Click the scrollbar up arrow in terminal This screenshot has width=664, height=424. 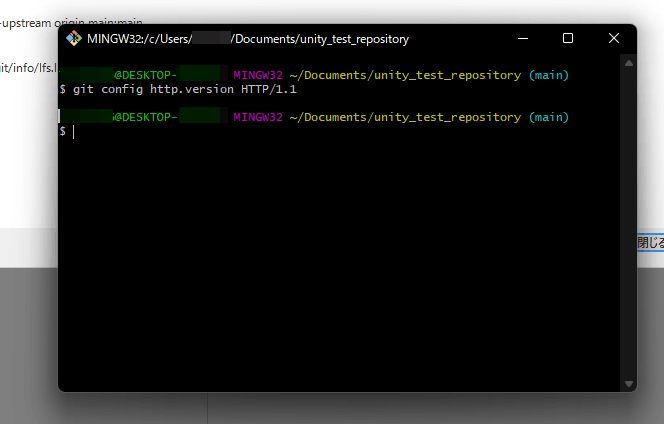click(629, 62)
